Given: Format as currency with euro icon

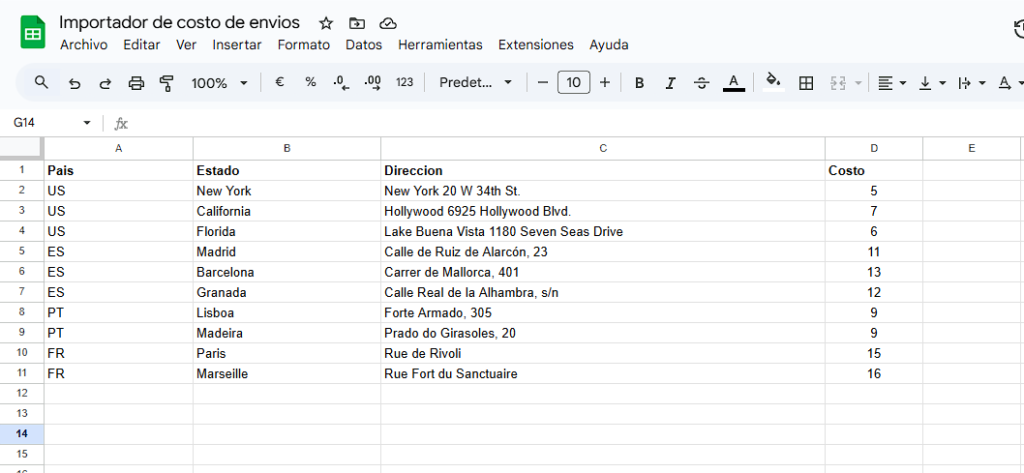Looking at the screenshot, I should [279, 83].
